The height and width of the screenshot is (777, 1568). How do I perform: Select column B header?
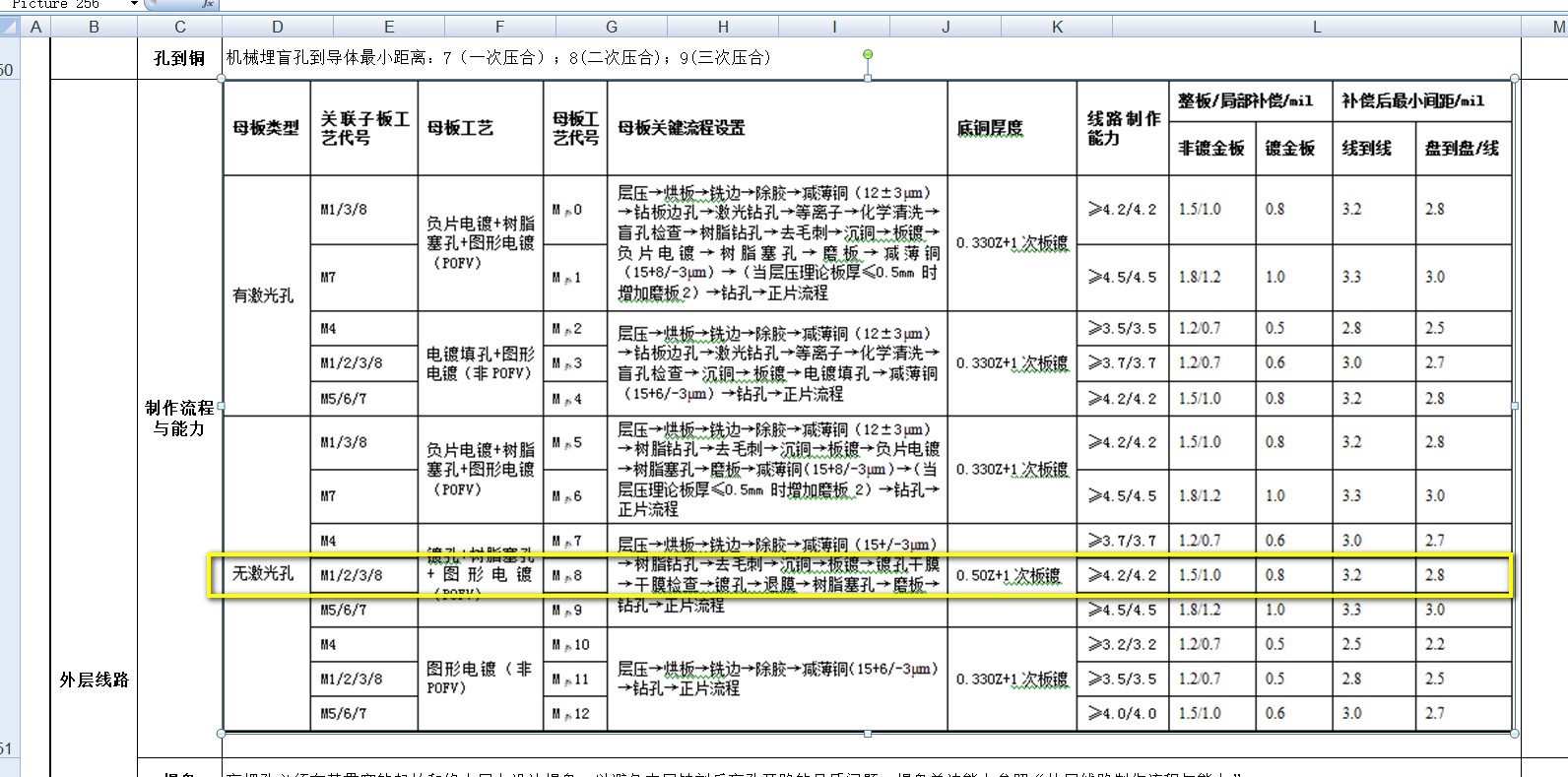[x=94, y=27]
